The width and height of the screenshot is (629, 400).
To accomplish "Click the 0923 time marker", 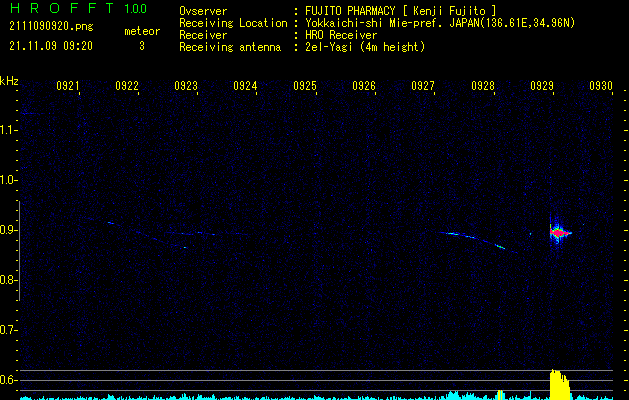I will (186, 86).
